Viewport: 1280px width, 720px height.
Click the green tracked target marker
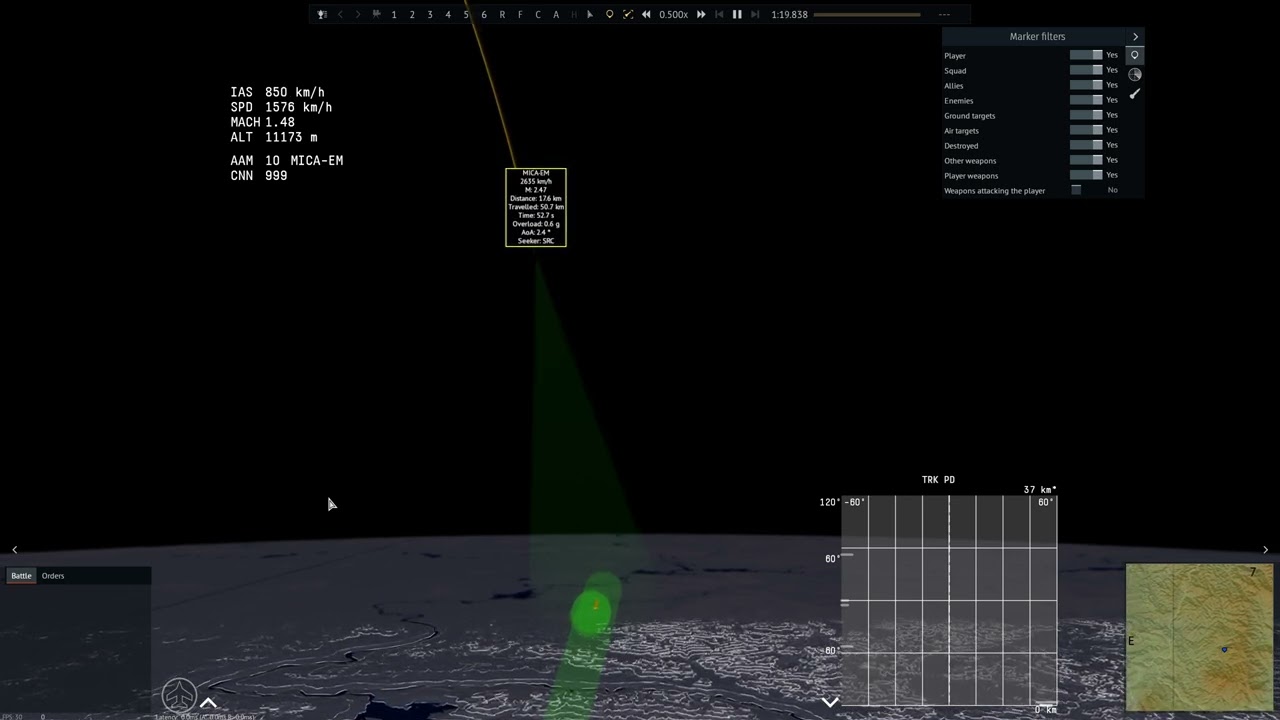(592, 611)
